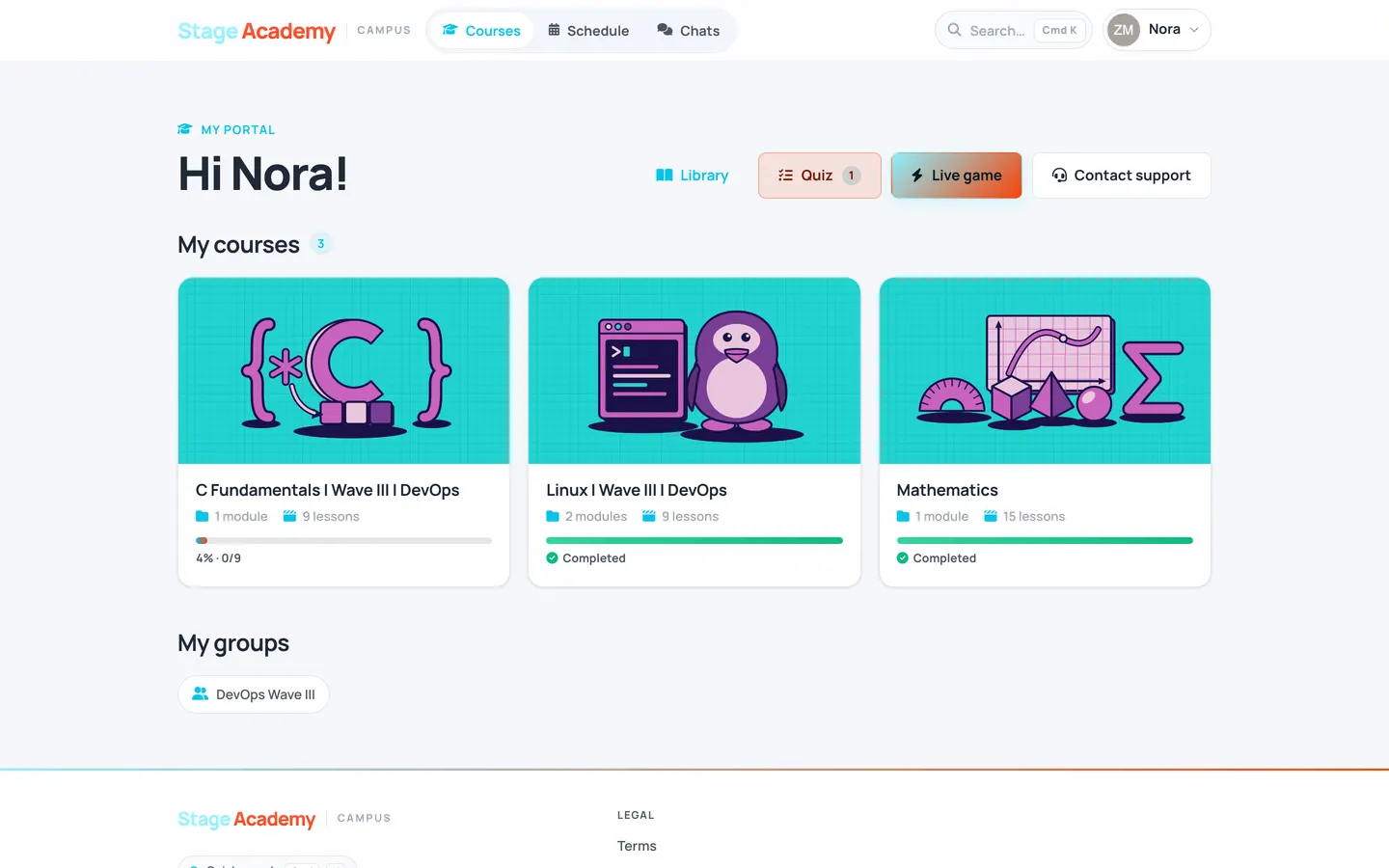The image size is (1389, 868).
Task: Click the people icon in DevOps Wave III chip
Action: pos(201,694)
